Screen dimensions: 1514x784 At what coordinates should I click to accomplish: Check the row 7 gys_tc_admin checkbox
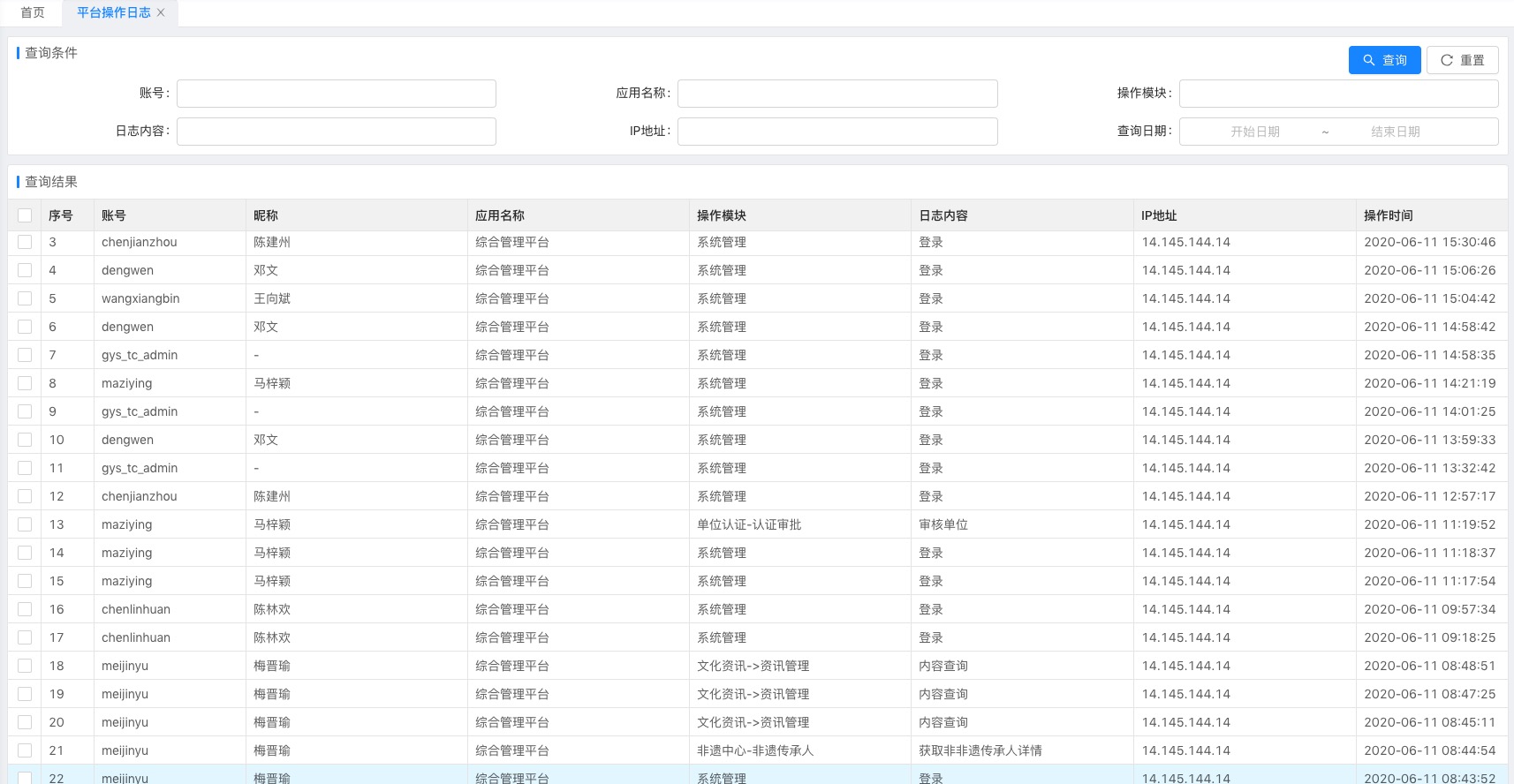click(25, 355)
